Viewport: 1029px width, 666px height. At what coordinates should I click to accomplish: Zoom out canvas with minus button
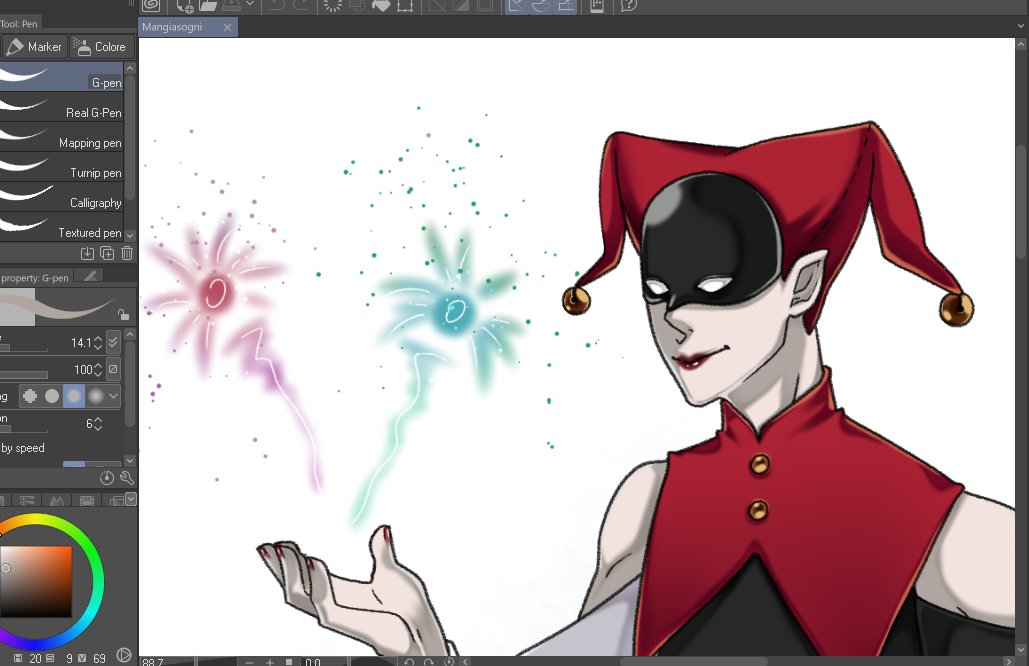(249, 661)
